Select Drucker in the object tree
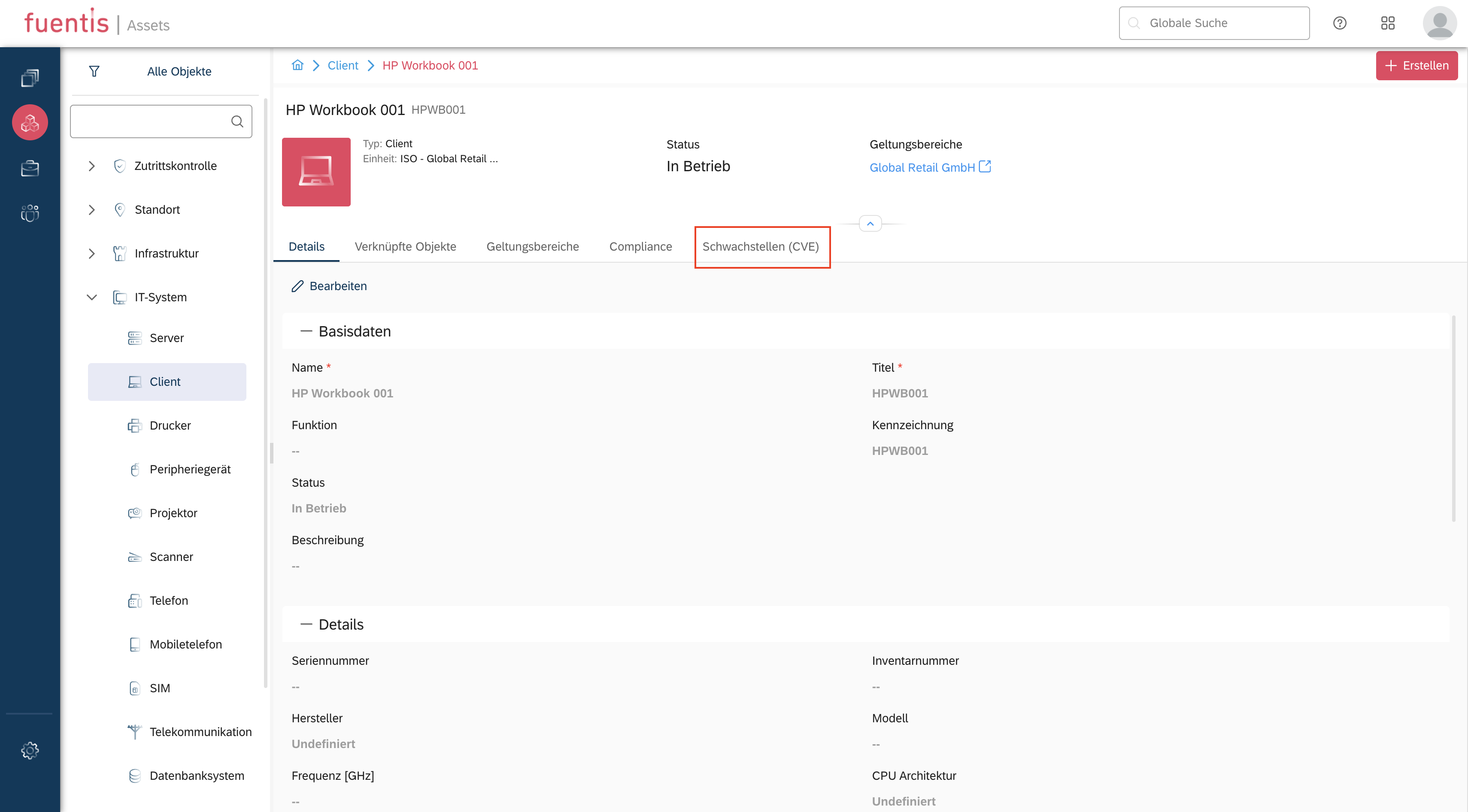Image resolution: width=1468 pixels, height=812 pixels. pyautogui.click(x=170, y=425)
